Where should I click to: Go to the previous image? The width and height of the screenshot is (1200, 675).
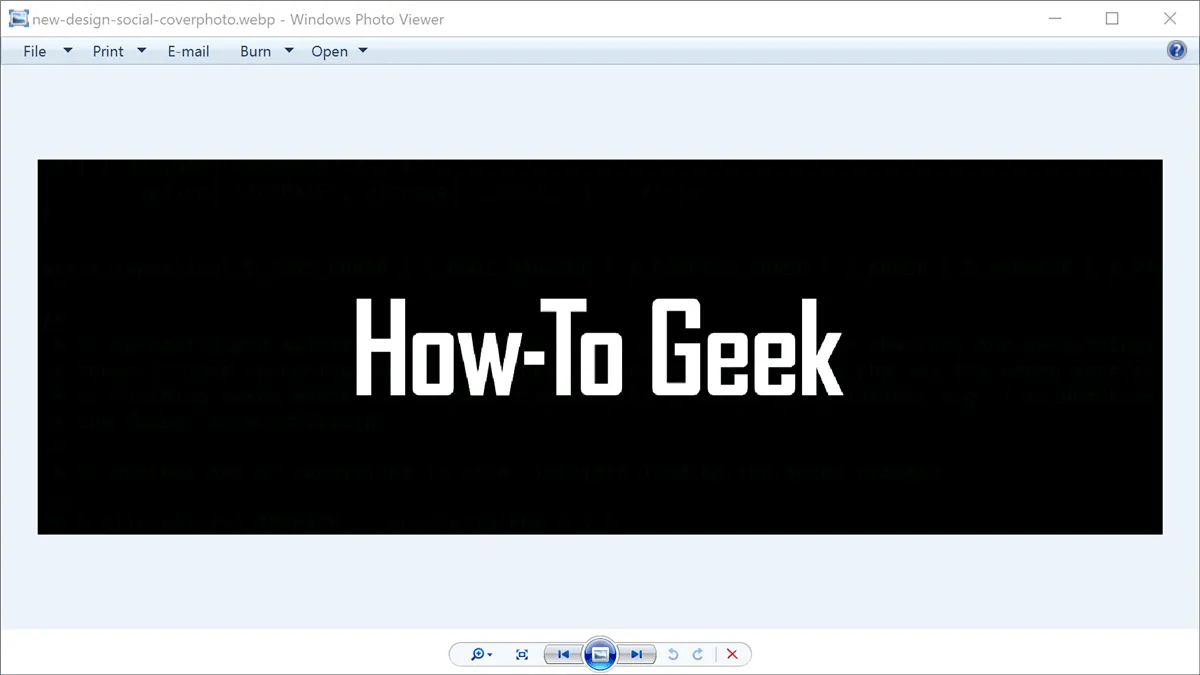(564, 654)
